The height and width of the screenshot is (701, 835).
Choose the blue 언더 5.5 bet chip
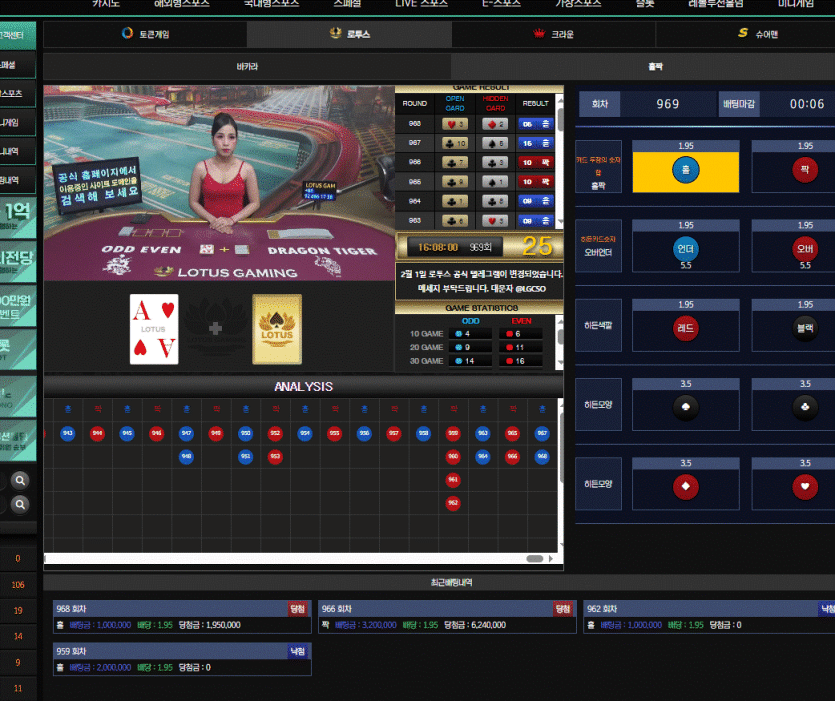685,249
